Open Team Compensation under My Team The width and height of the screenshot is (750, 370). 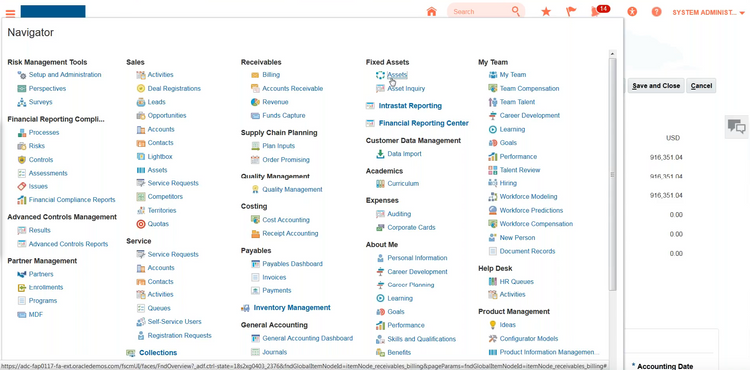529,88
